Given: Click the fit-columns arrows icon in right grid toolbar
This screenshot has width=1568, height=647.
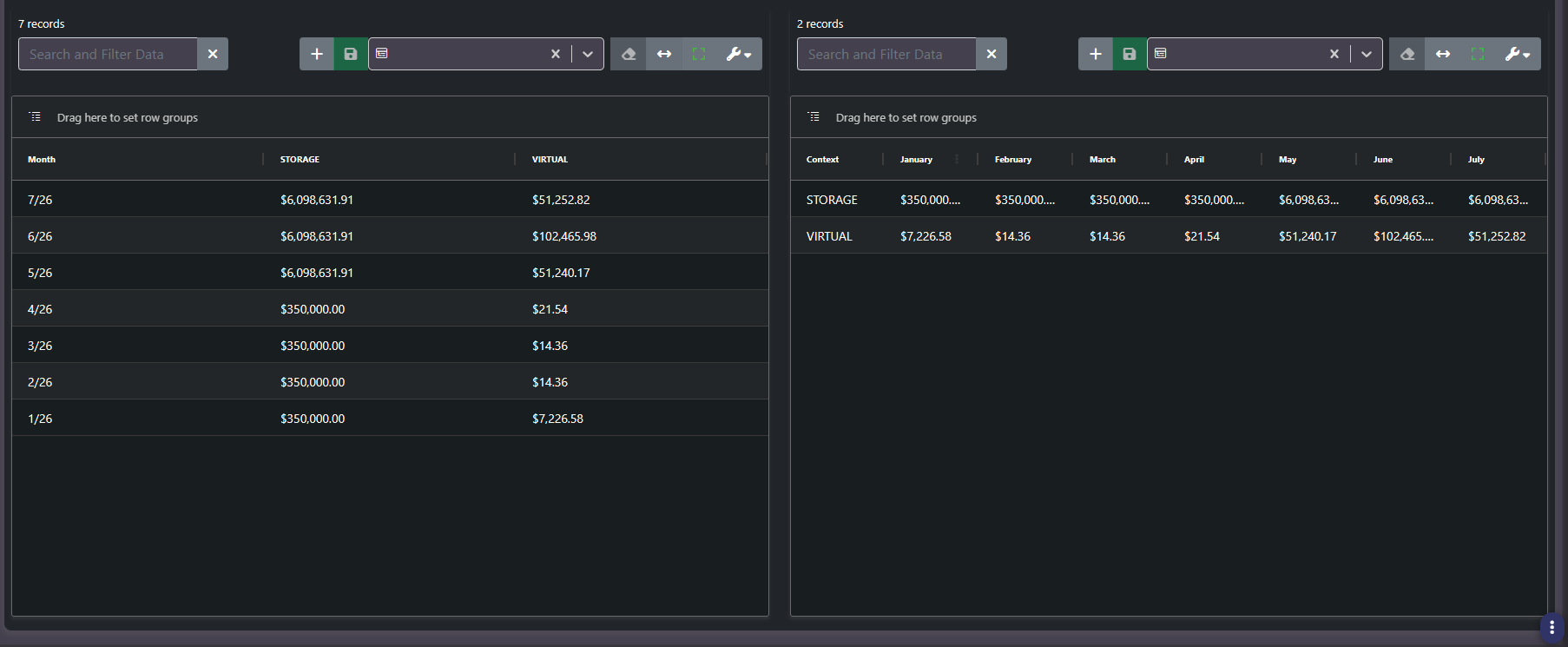Looking at the screenshot, I should point(1443,54).
